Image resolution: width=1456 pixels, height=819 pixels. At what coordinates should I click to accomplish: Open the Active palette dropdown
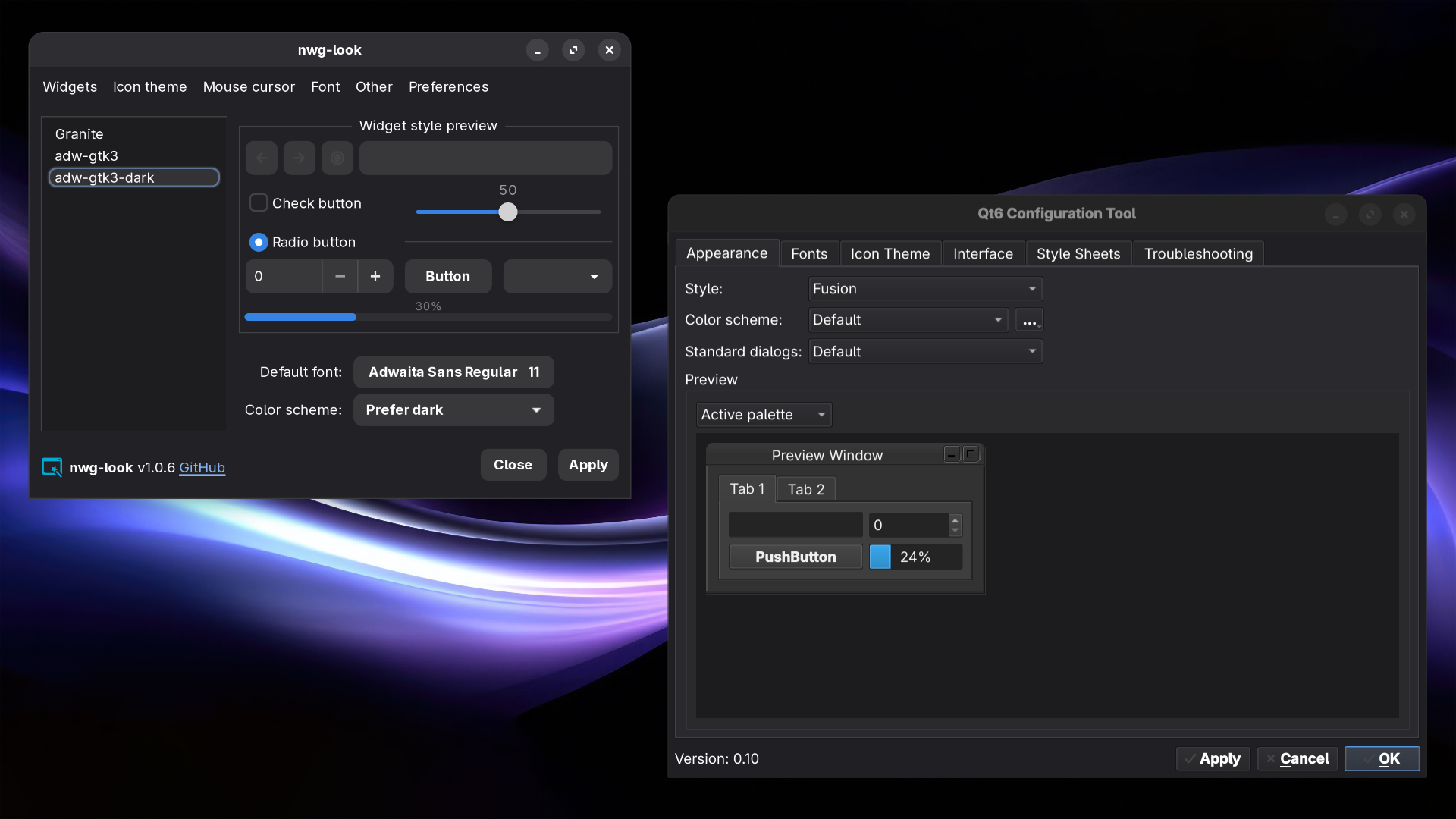764,415
